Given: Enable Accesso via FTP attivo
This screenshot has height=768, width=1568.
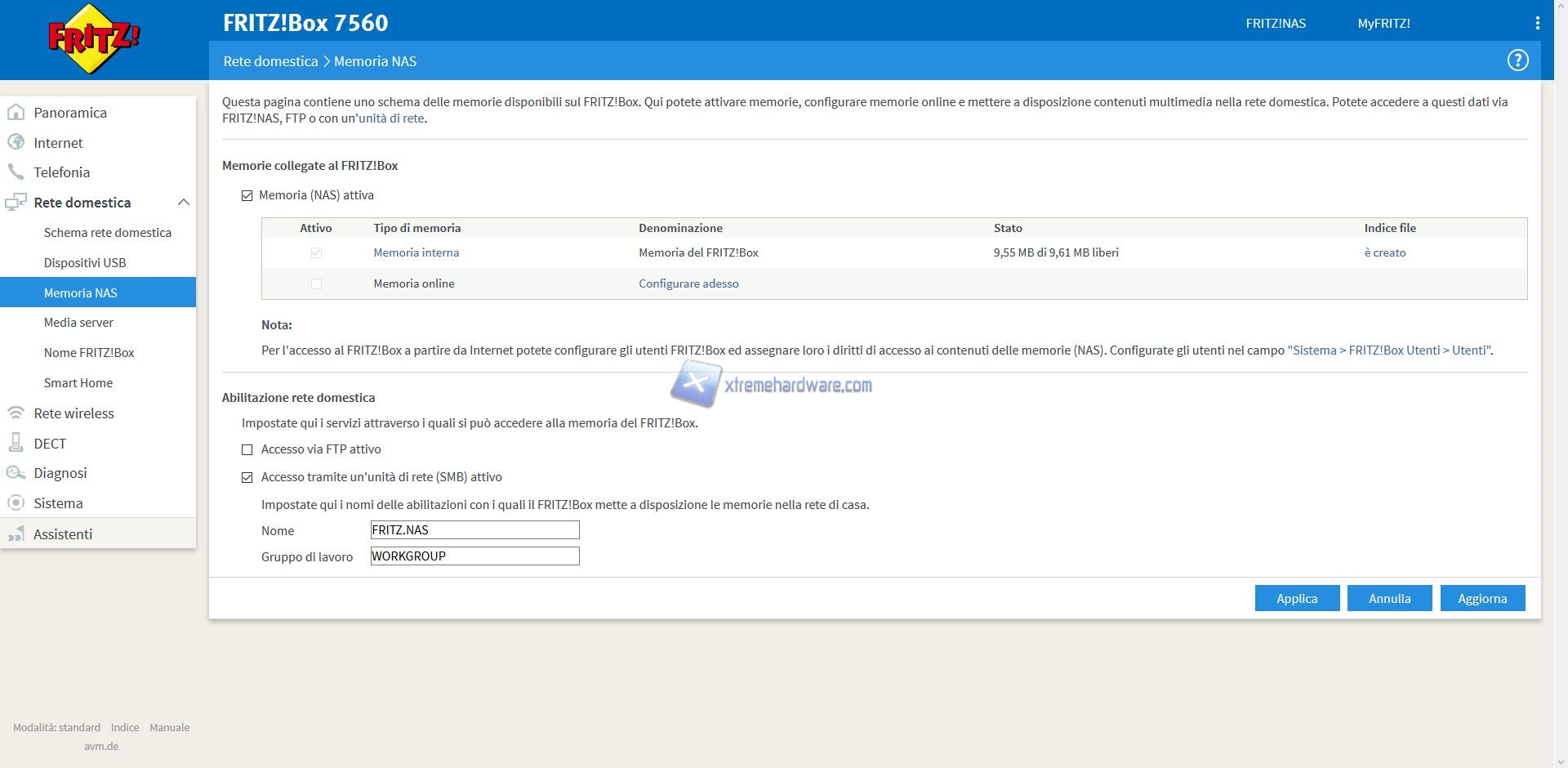Looking at the screenshot, I should [x=247, y=450].
